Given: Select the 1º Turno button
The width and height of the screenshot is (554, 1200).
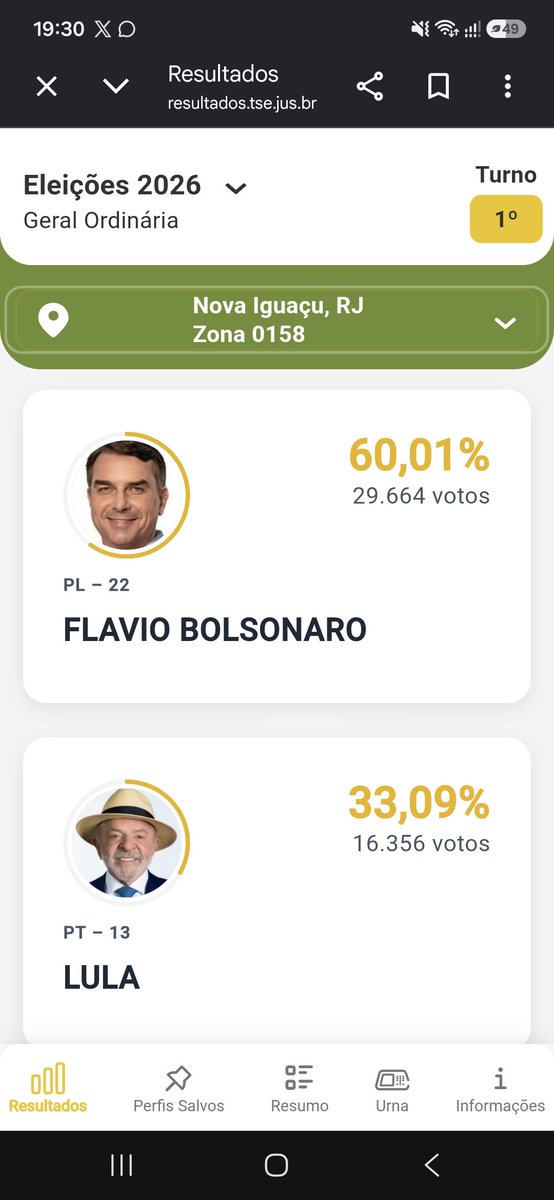Looking at the screenshot, I should point(506,219).
